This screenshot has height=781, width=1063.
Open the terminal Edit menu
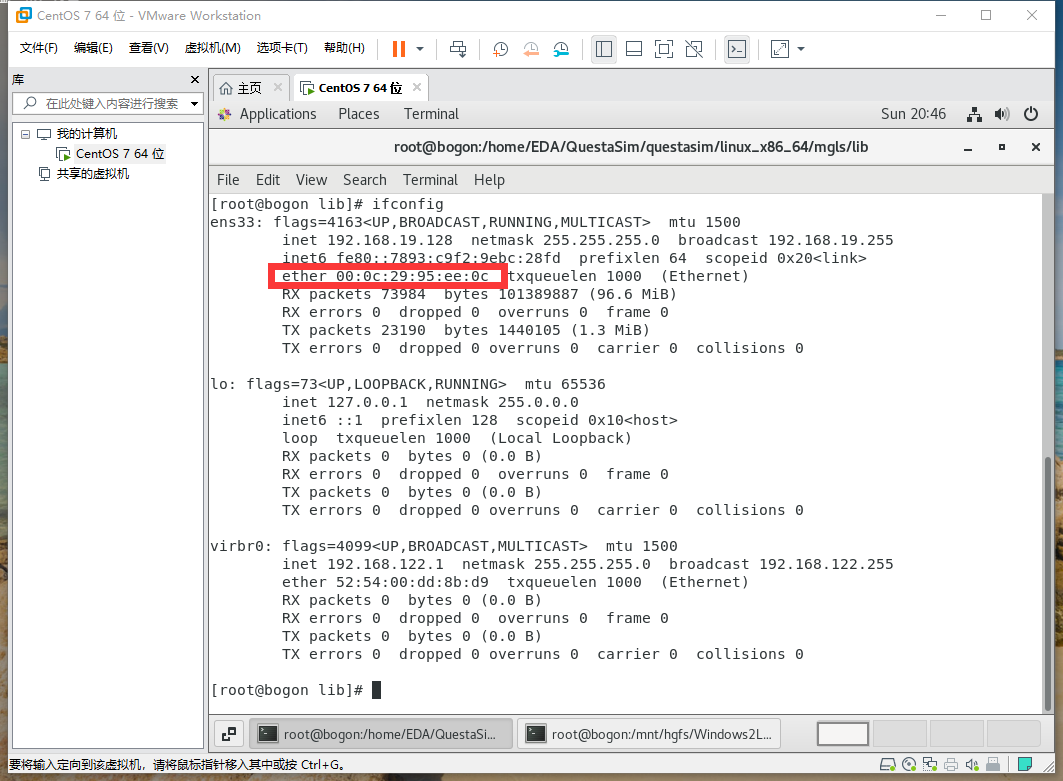(x=268, y=180)
